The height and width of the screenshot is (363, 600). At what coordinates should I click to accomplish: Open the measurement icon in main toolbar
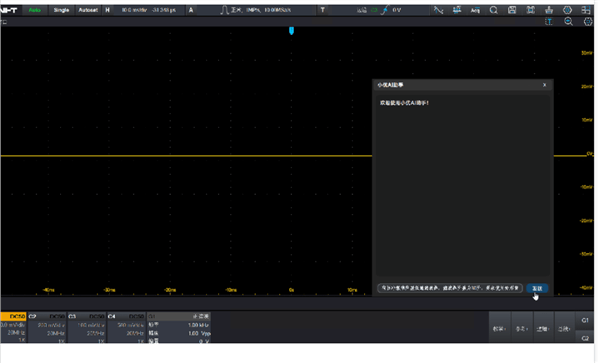click(x=457, y=10)
